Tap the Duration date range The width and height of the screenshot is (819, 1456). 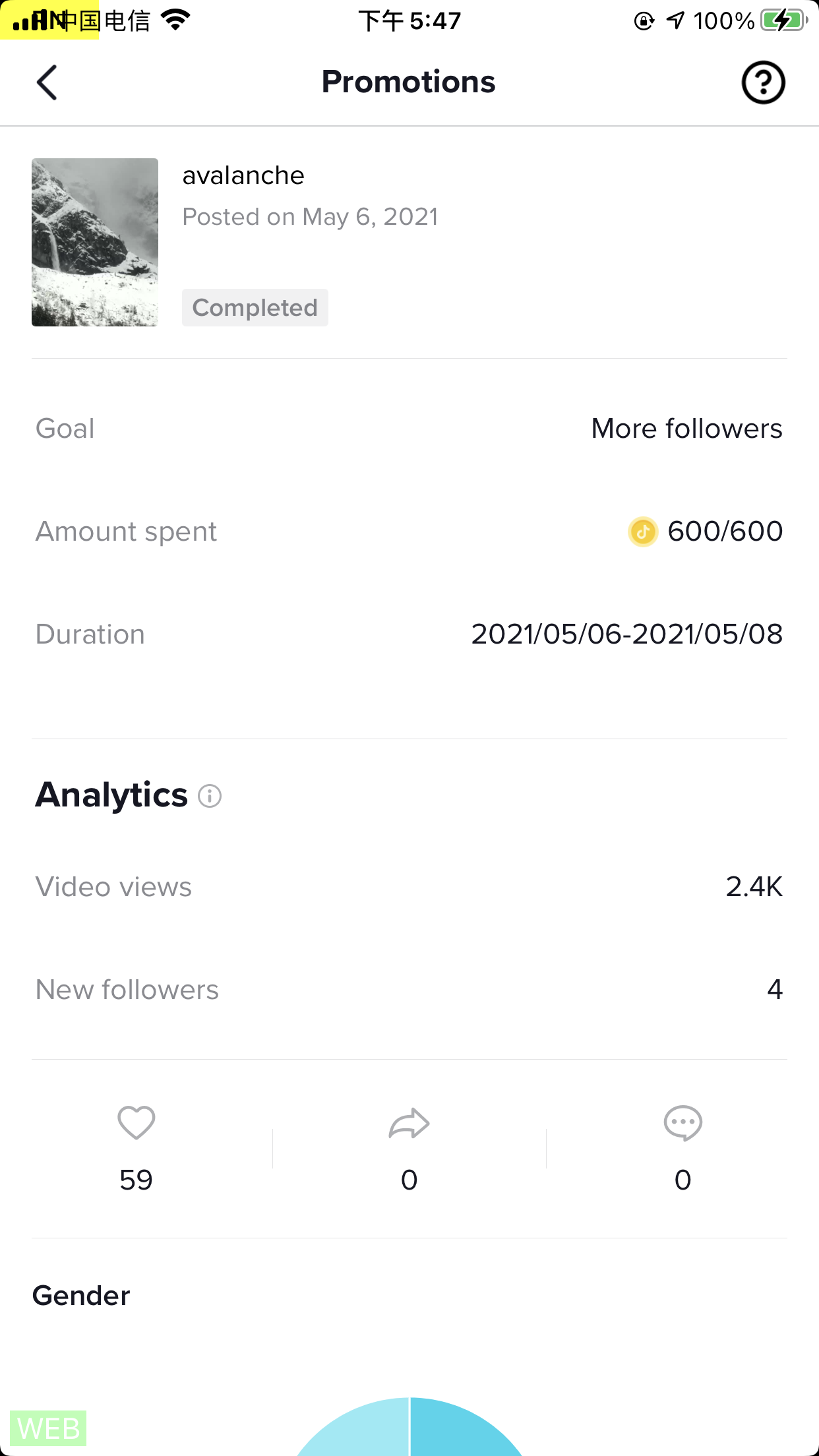click(626, 634)
